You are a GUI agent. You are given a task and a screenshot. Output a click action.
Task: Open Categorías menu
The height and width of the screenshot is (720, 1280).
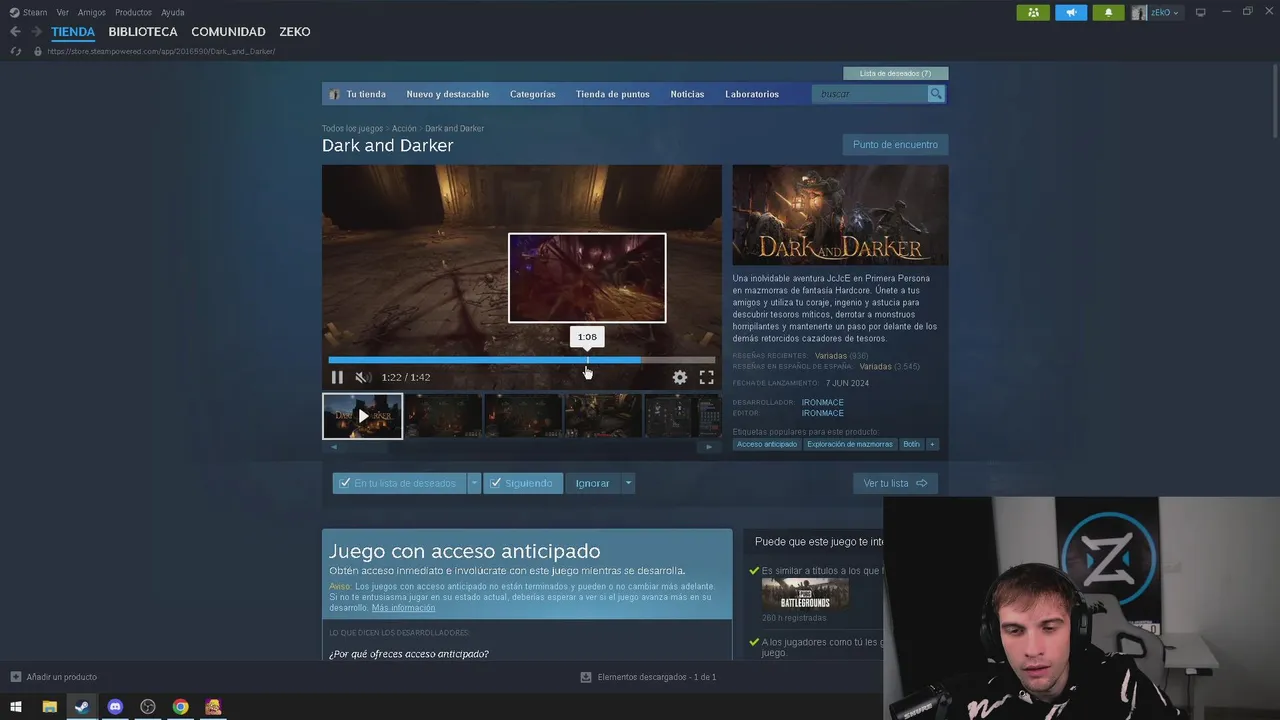click(x=533, y=94)
